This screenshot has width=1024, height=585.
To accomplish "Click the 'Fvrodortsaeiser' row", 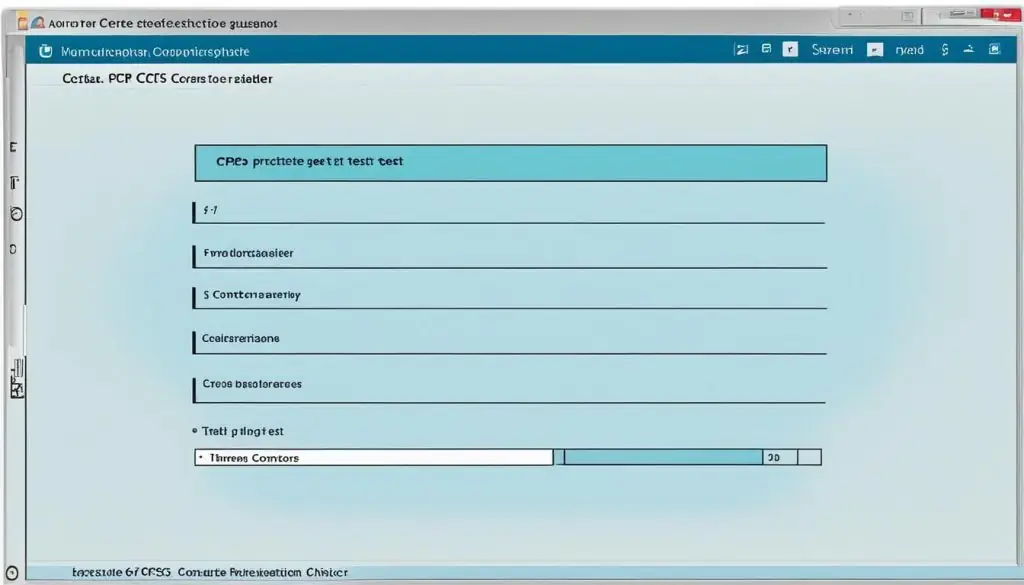I will point(508,255).
